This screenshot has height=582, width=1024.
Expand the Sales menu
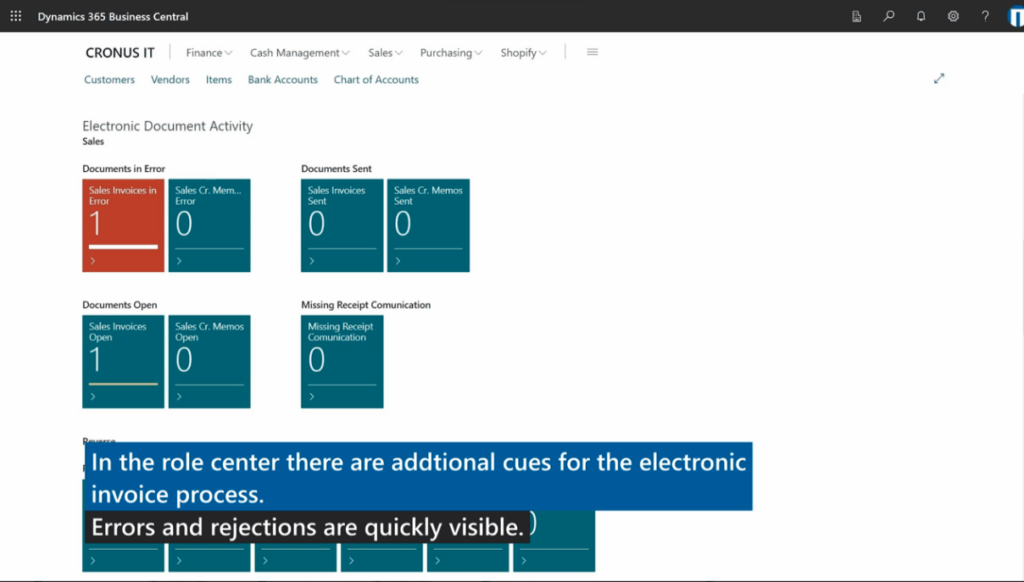tap(385, 53)
